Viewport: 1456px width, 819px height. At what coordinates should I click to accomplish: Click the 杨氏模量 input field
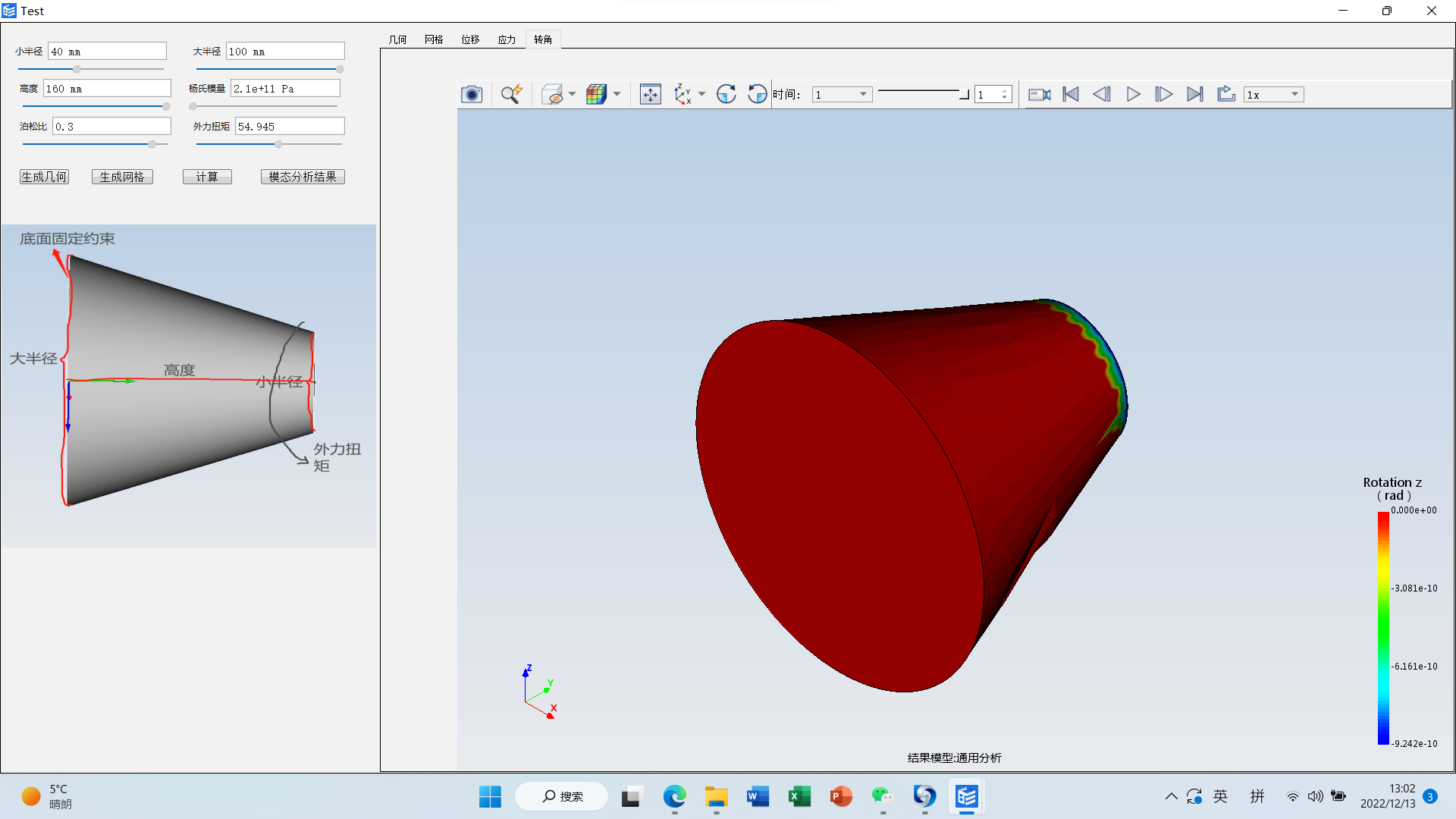(x=285, y=89)
